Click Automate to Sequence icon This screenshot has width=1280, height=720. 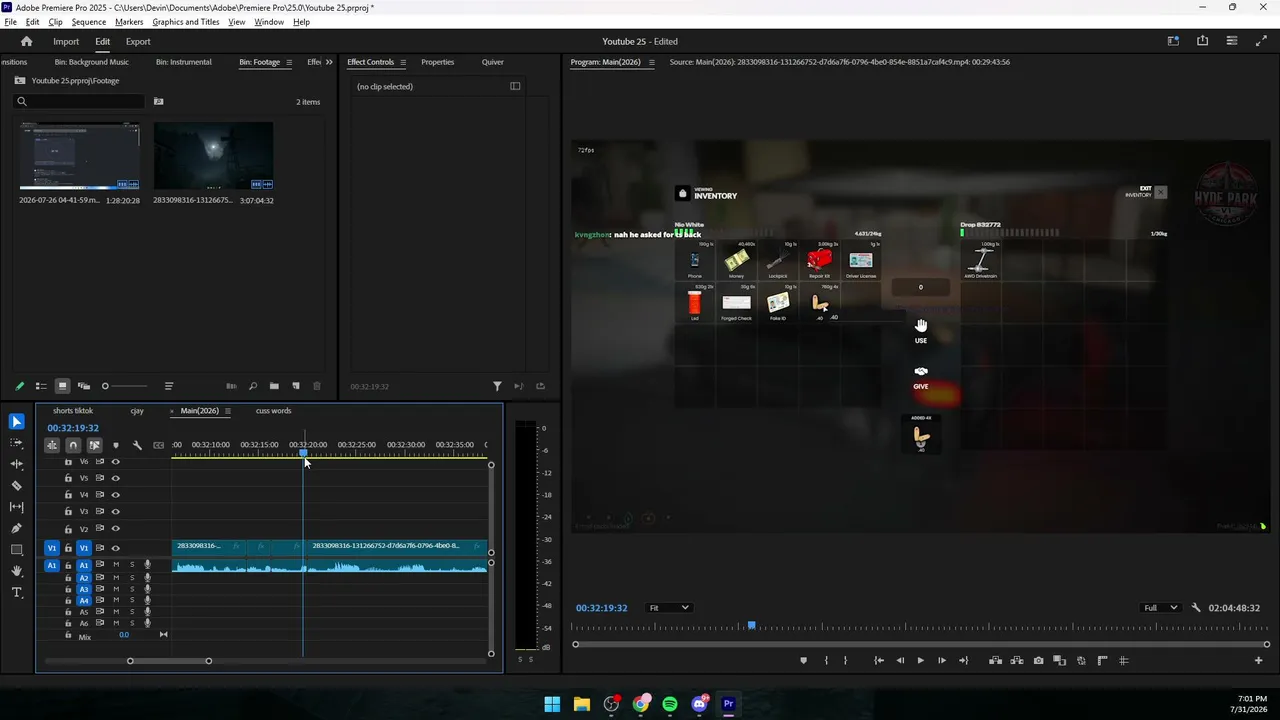click(x=231, y=386)
